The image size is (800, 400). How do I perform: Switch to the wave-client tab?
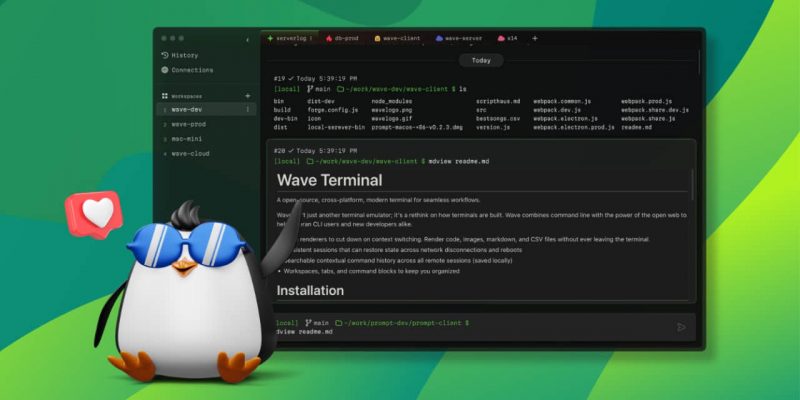(397, 38)
